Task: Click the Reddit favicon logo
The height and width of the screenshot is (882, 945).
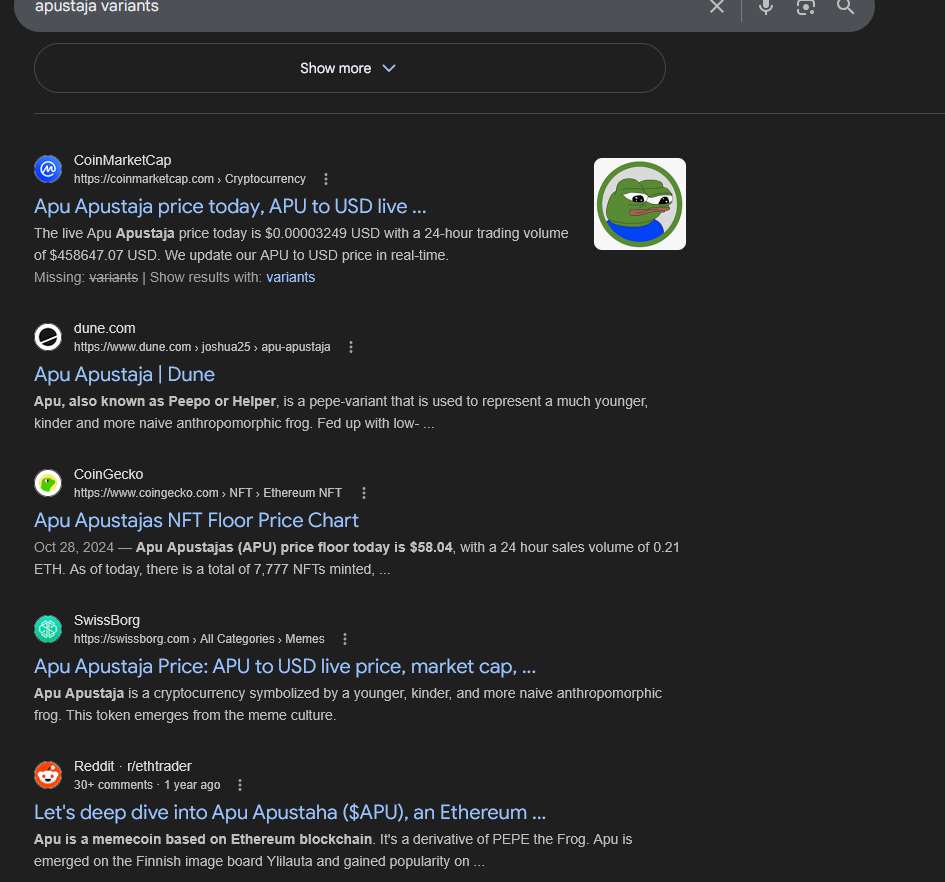Action: click(48, 775)
